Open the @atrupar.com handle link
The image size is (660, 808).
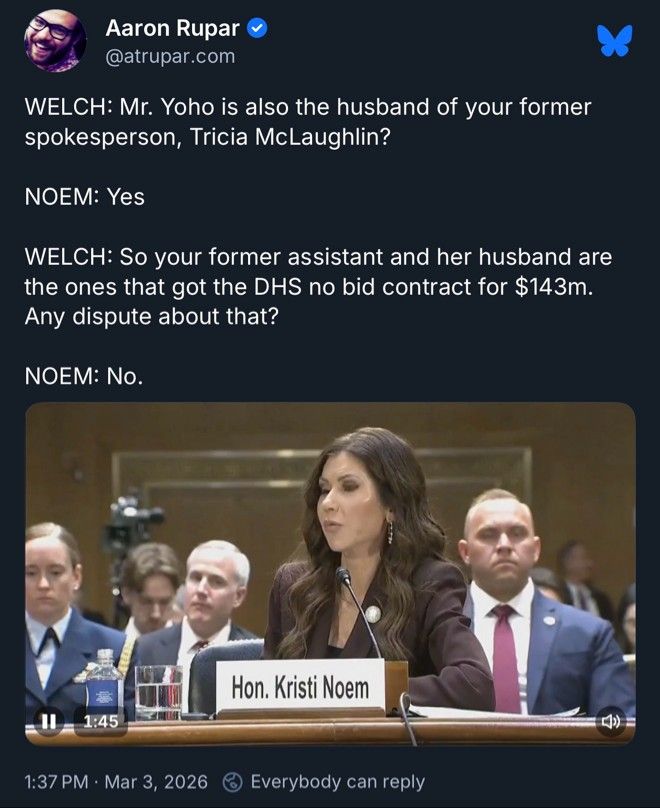(x=170, y=56)
